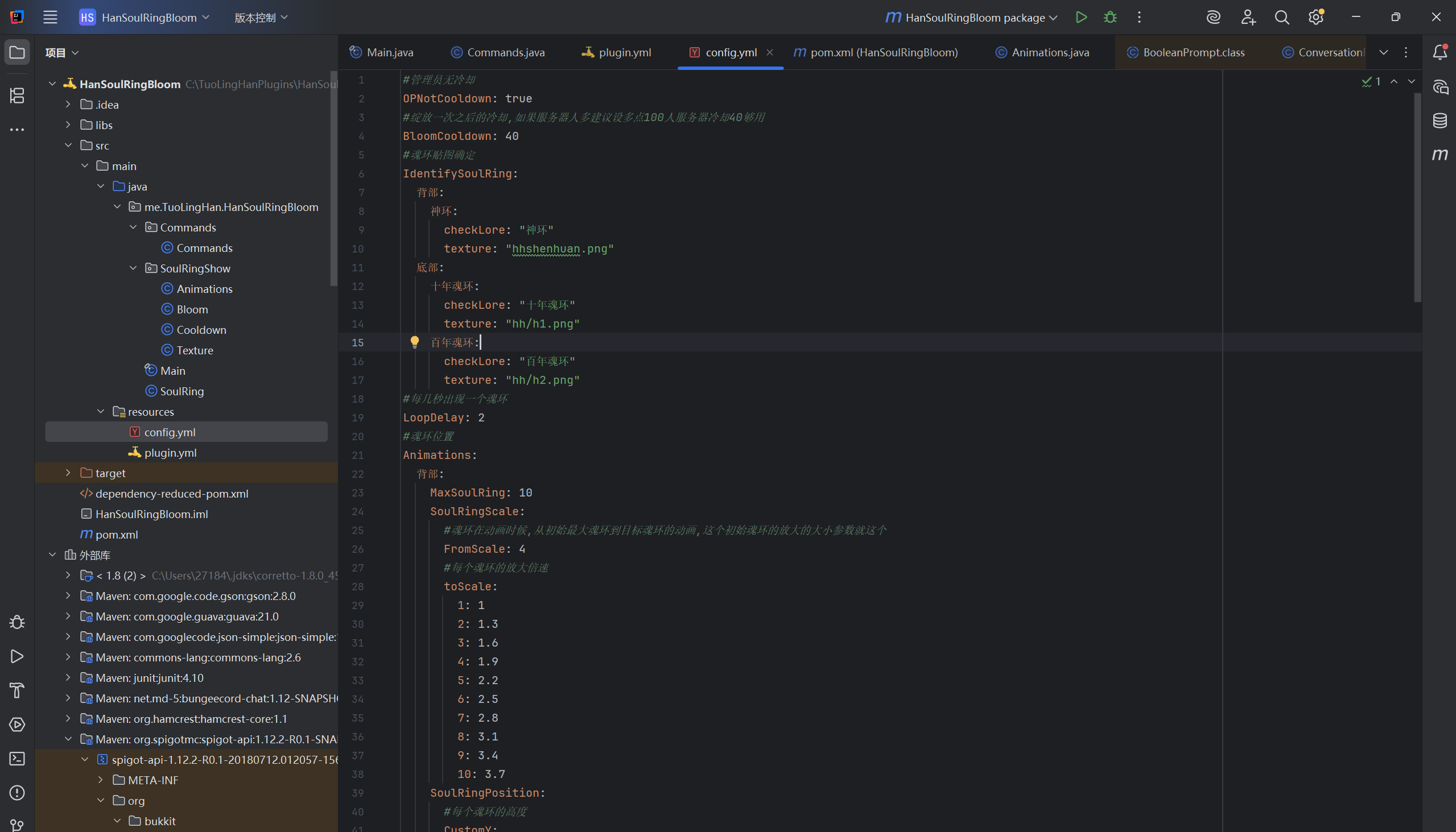Open IDE settings gear

pyautogui.click(x=1316, y=17)
